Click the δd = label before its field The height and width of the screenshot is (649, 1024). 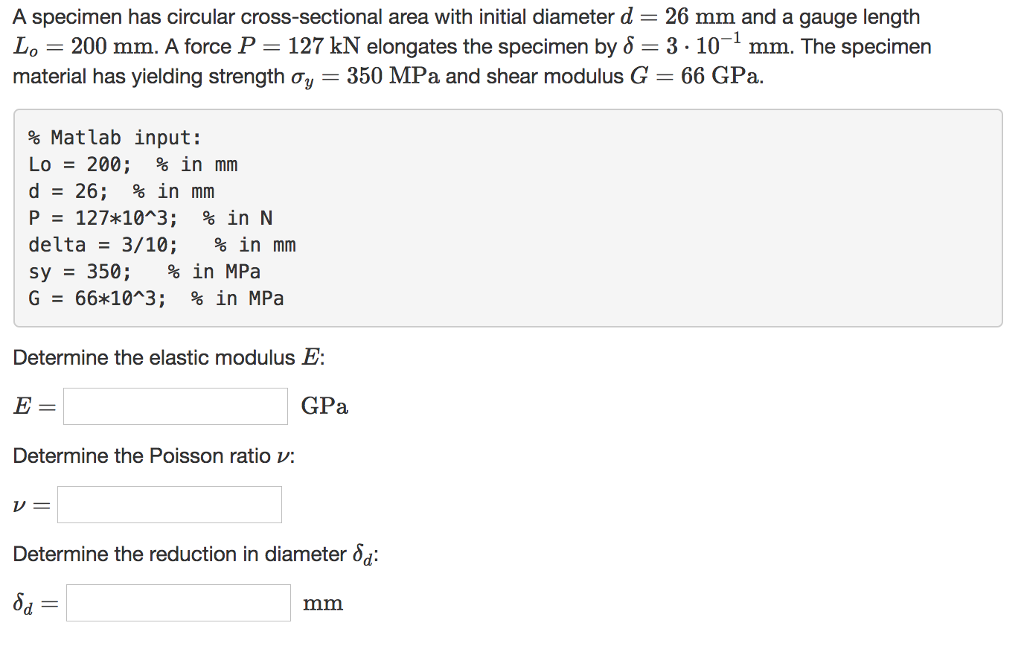pos(32,602)
